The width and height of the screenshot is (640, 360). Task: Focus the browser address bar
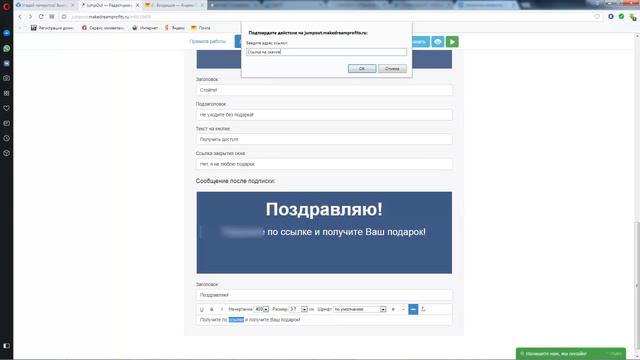pyautogui.click(x=327, y=17)
